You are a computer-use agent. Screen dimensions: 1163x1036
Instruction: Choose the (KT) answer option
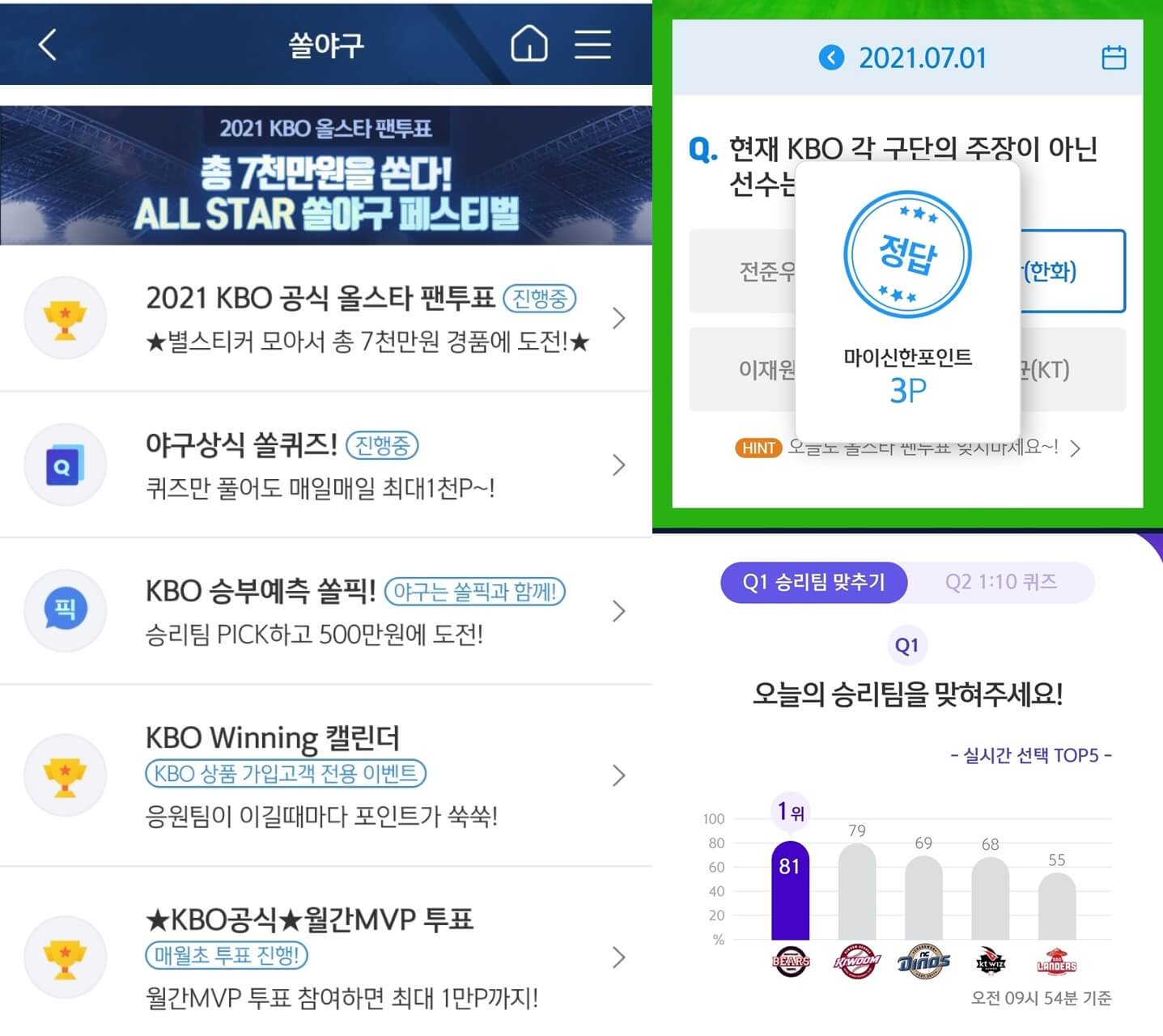1072,369
